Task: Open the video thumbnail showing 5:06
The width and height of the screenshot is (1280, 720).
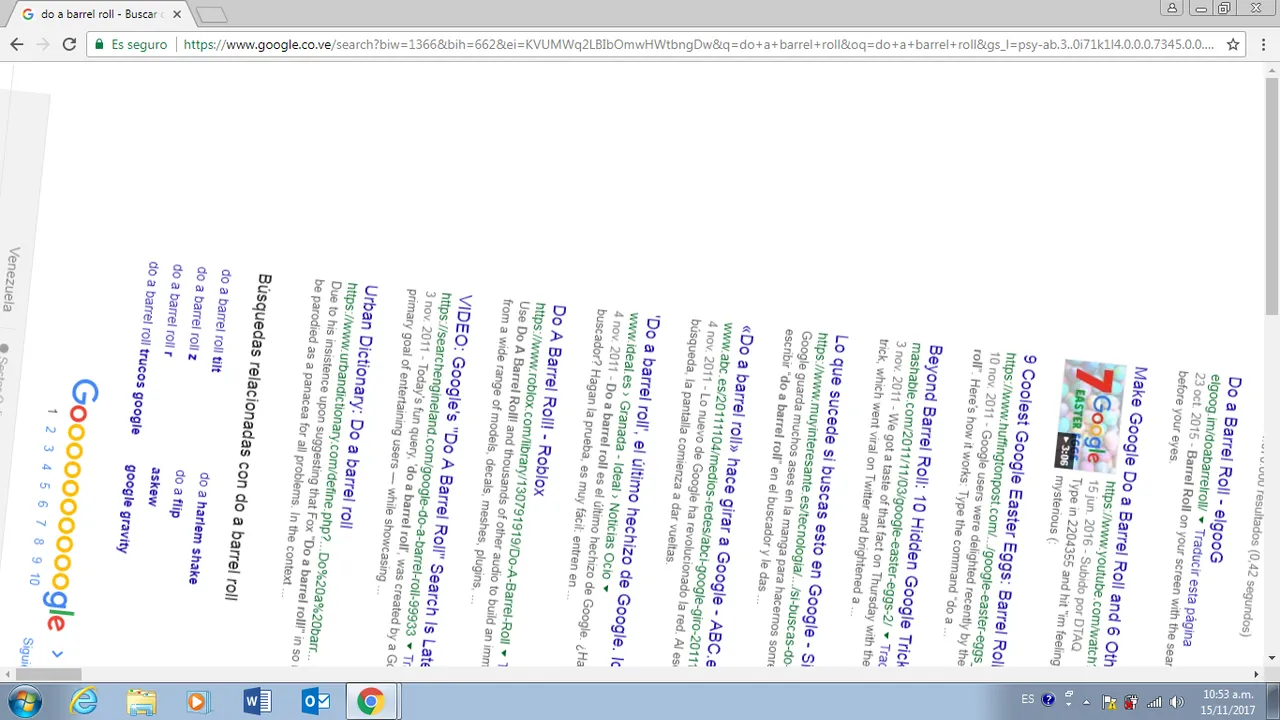Action: 1092,418
